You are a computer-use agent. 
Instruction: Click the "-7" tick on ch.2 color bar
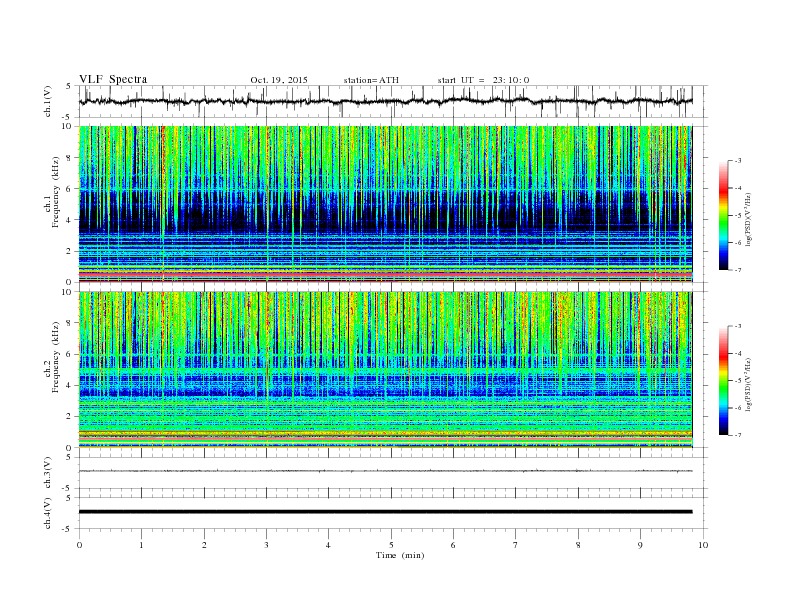[737, 435]
